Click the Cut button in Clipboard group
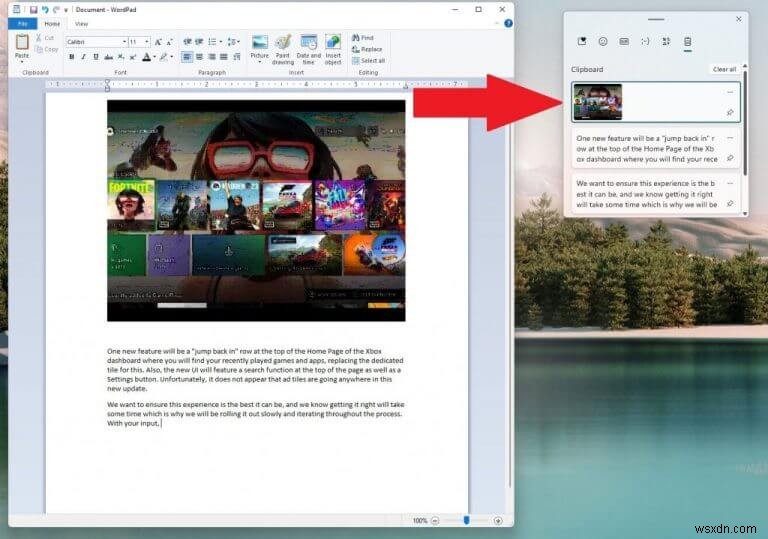 (x=45, y=38)
